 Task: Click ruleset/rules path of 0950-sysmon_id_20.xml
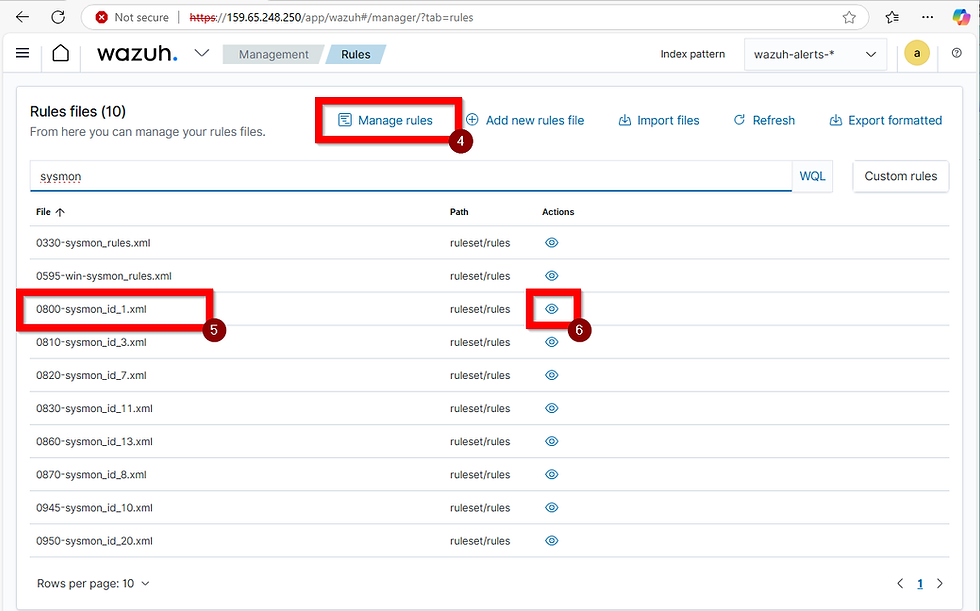pyautogui.click(x=480, y=541)
